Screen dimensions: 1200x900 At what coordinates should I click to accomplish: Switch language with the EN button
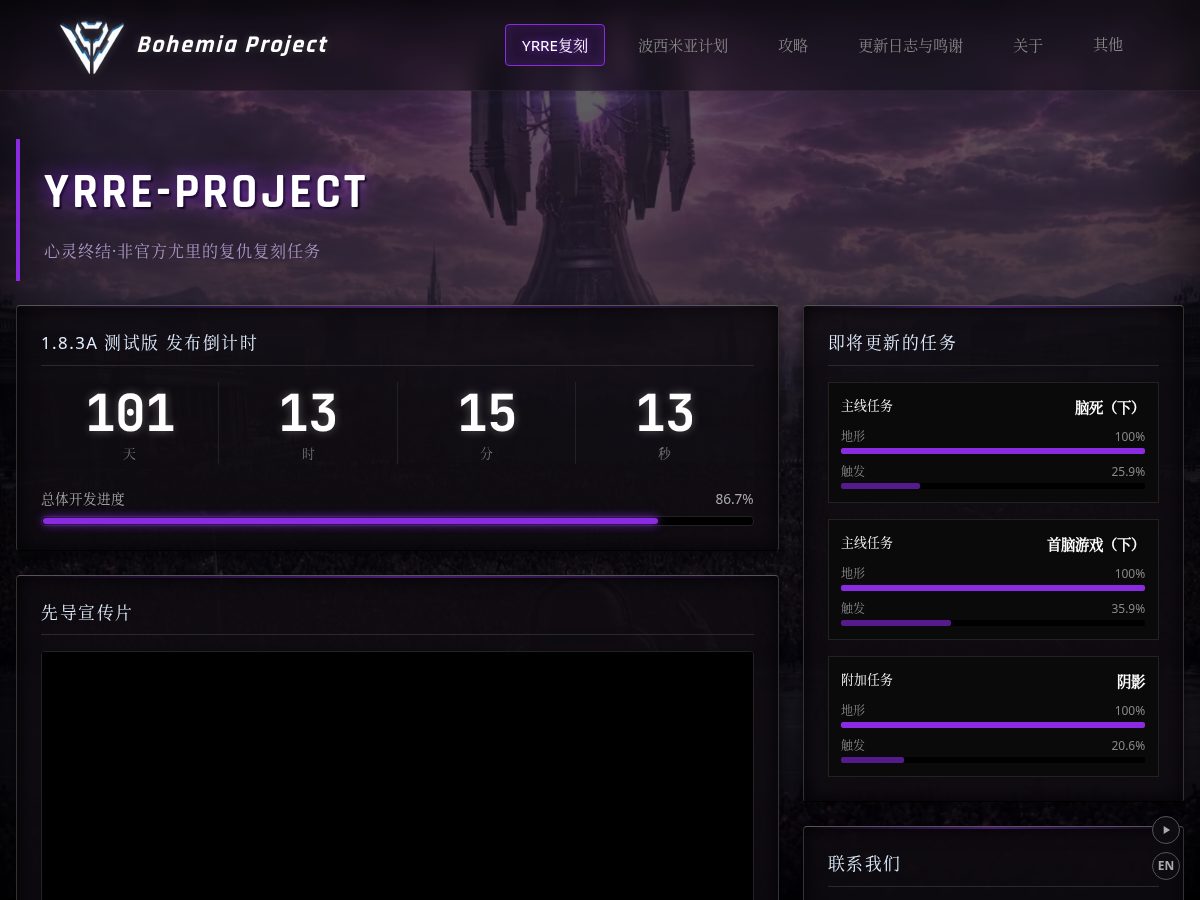click(x=1166, y=866)
